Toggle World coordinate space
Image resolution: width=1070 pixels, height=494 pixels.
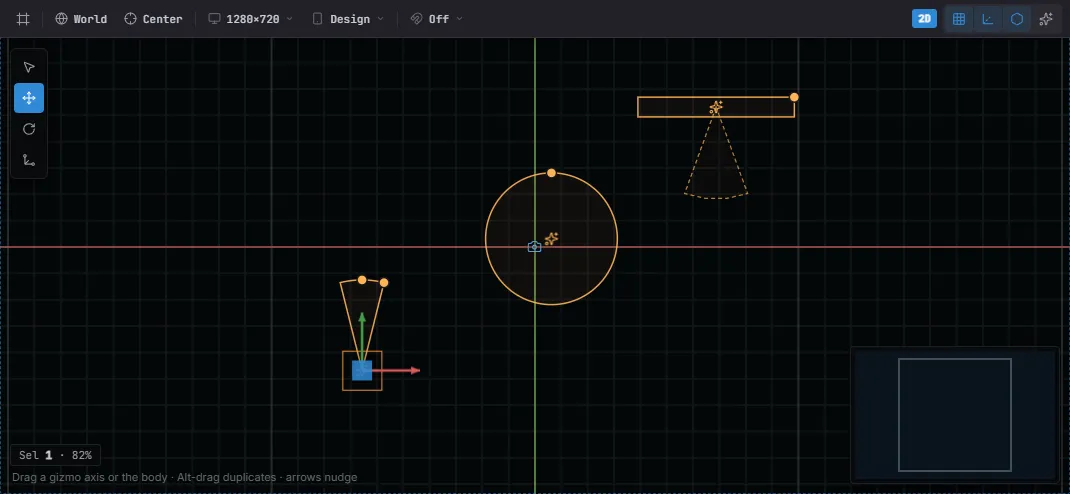[x=81, y=19]
